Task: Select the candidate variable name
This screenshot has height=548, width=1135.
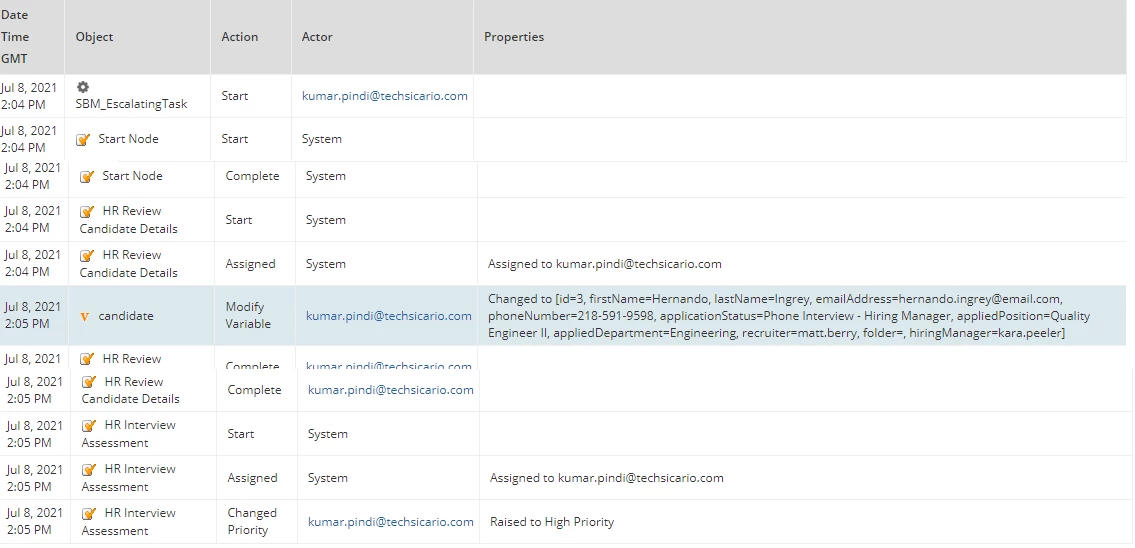Action: 126,316
